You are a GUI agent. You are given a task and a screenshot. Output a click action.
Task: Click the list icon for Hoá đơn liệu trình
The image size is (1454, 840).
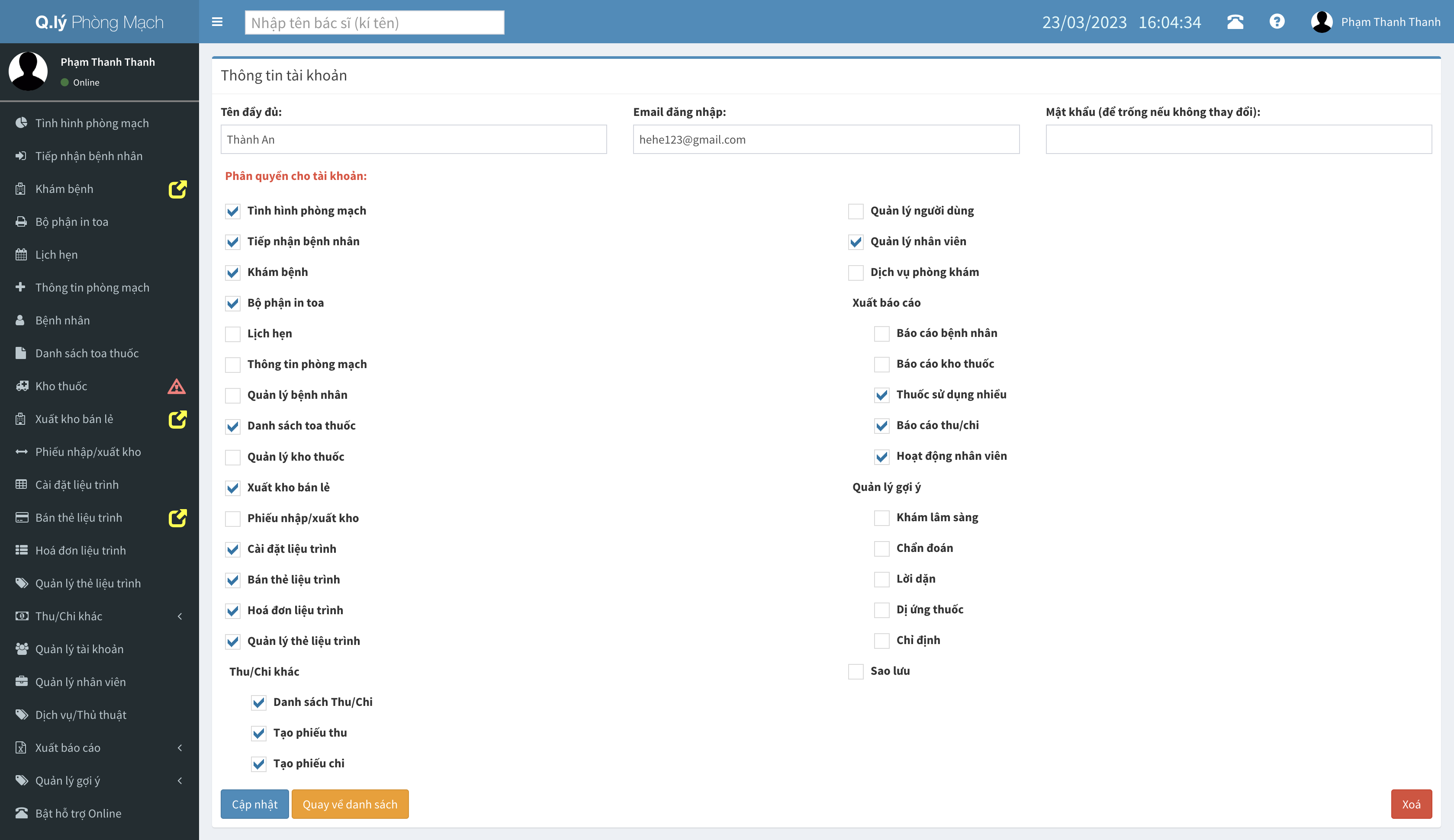(21, 550)
